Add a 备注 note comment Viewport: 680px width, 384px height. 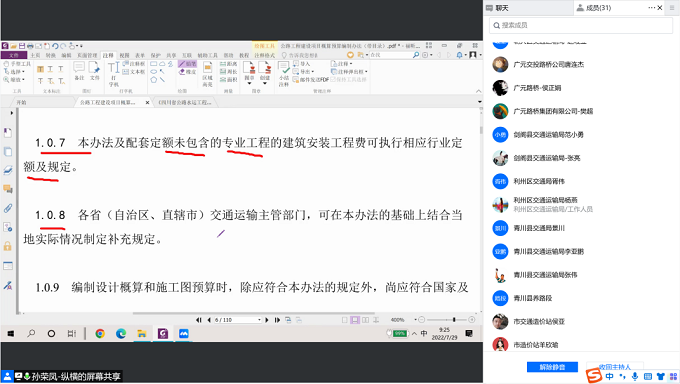(79, 71)
